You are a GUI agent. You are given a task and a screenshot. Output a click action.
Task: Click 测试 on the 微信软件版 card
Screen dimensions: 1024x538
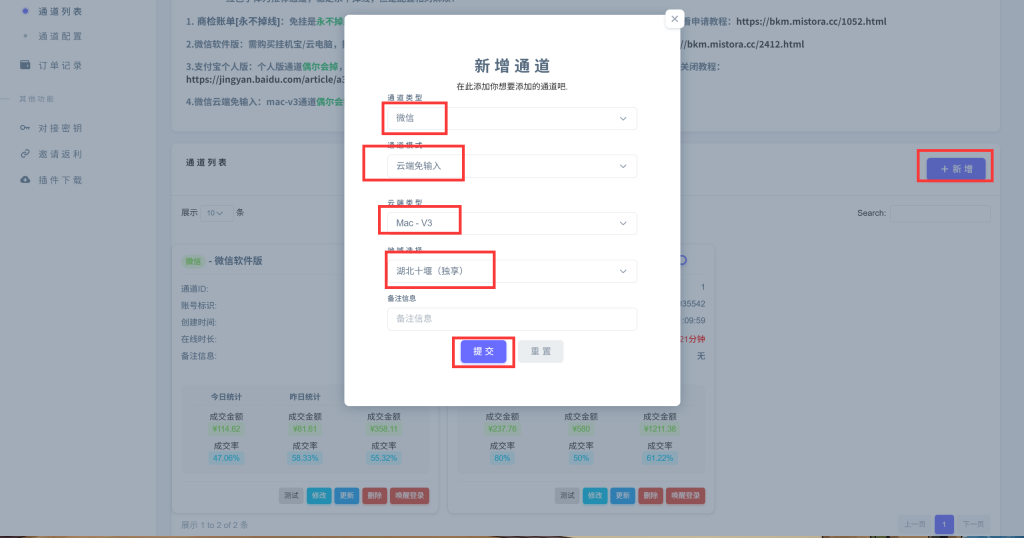coord(291,496)
